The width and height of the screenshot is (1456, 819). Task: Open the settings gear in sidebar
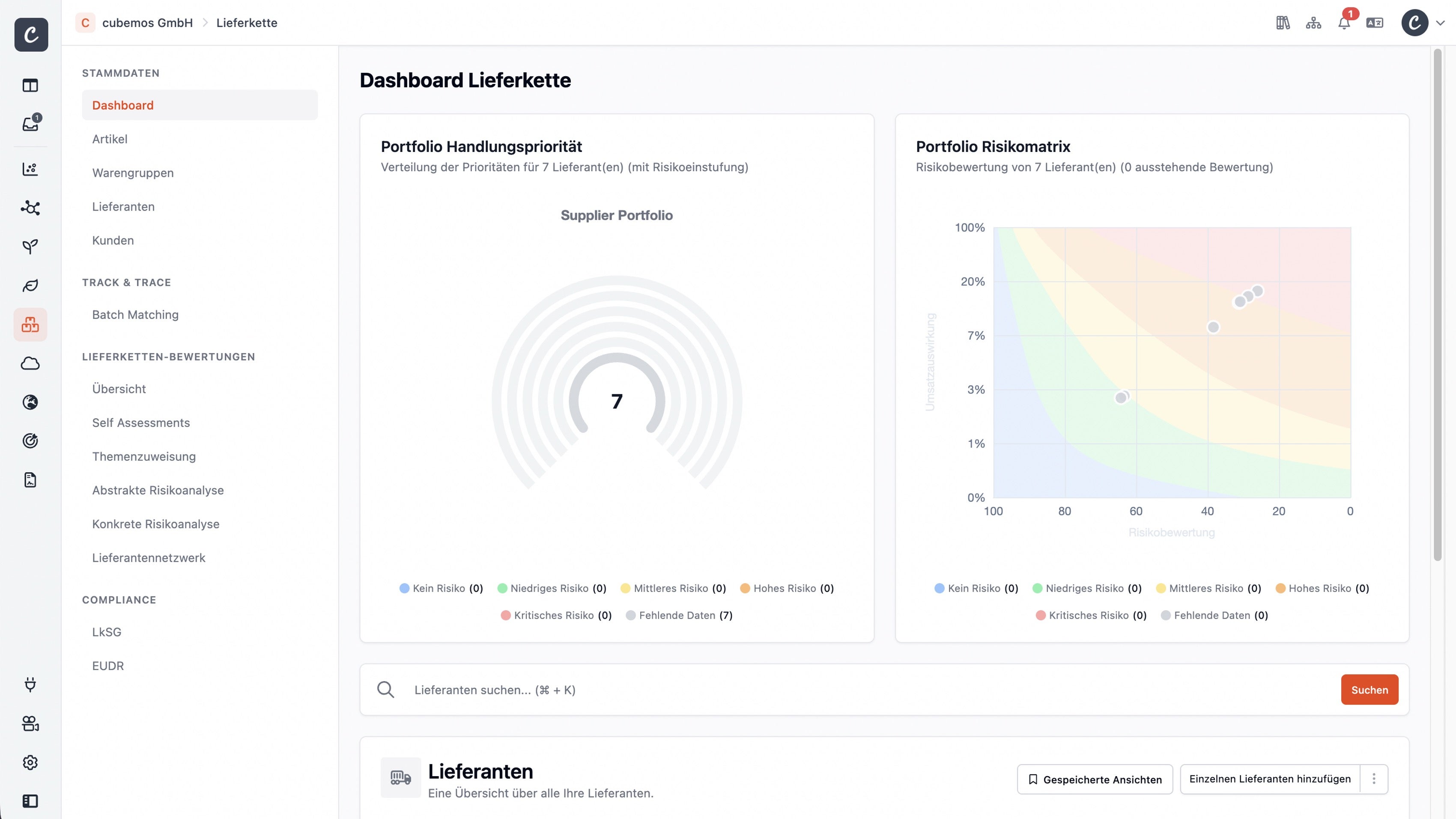pyautogui.click(x=30, y=762)
